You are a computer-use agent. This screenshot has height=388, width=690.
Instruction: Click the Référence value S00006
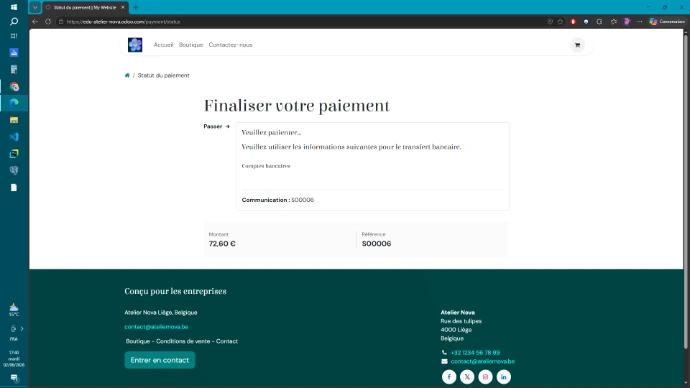pyautogui.click(x=376, y=243)
